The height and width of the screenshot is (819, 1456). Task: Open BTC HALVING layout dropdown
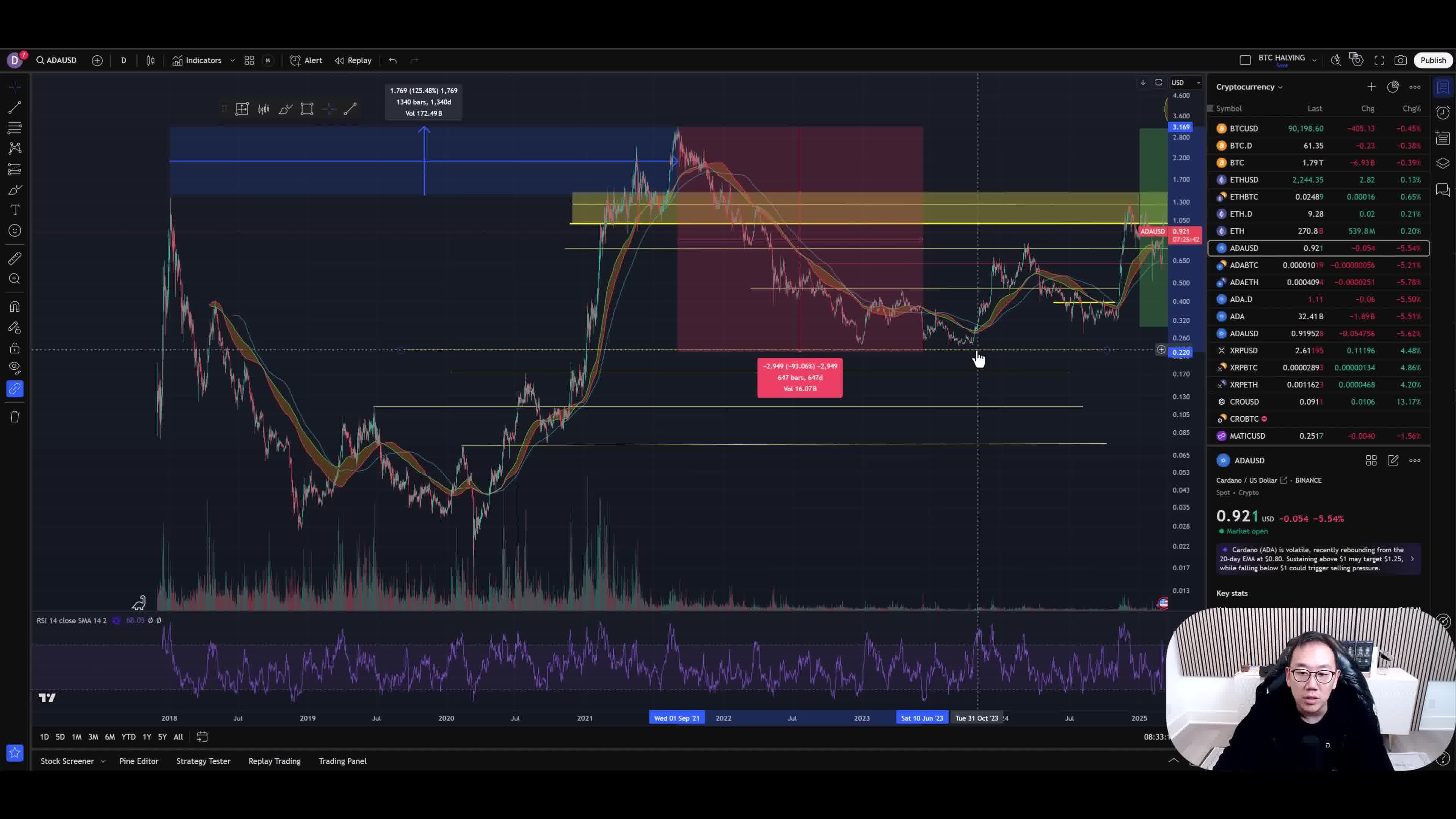[x=1314, y=61]
